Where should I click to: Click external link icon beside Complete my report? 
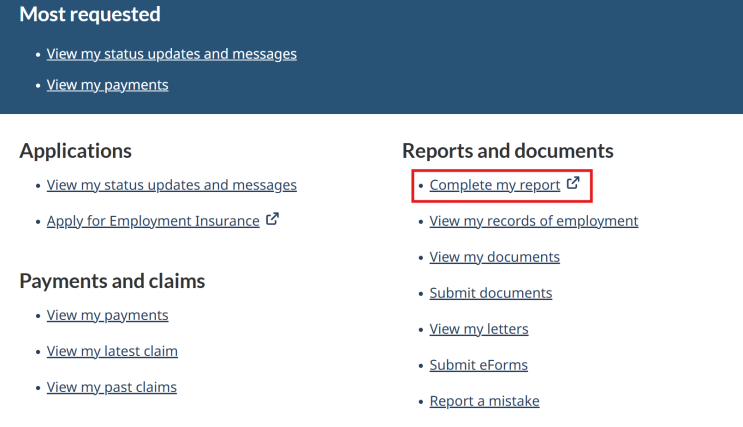[x=573, y=183]
